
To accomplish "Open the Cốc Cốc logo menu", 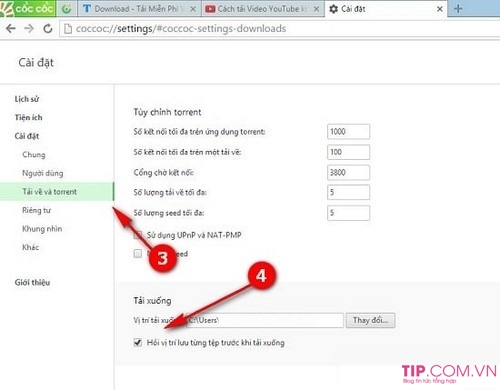I will (27, 8).
